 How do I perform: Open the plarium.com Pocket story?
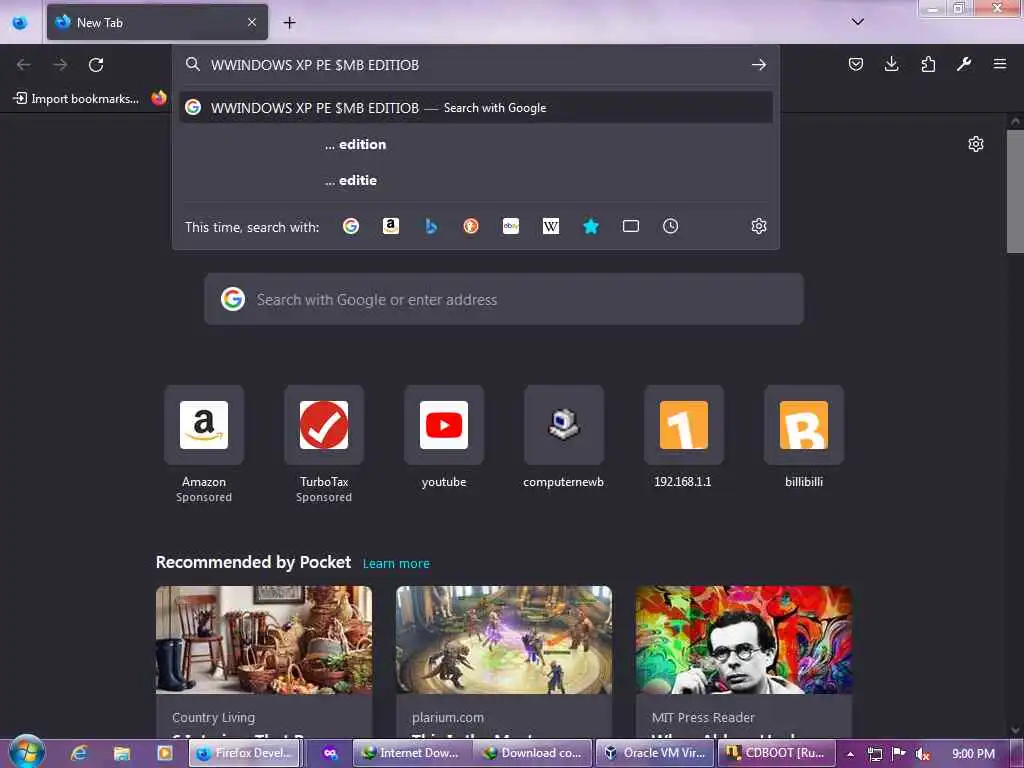point(504,662)
